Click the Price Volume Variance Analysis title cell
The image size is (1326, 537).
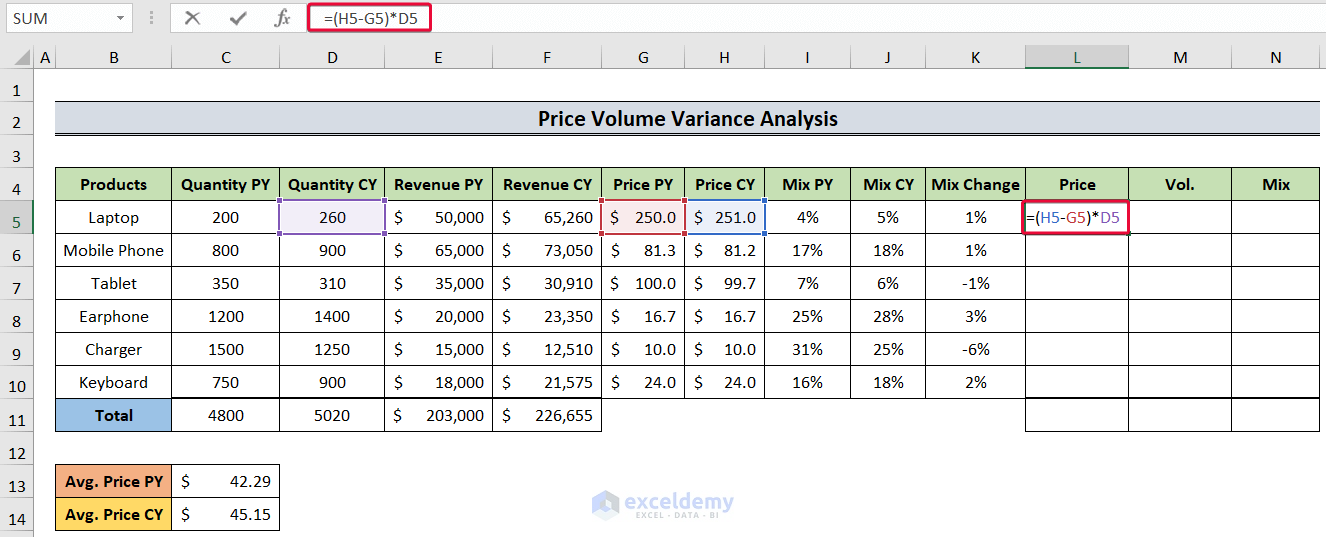(687, 119)
